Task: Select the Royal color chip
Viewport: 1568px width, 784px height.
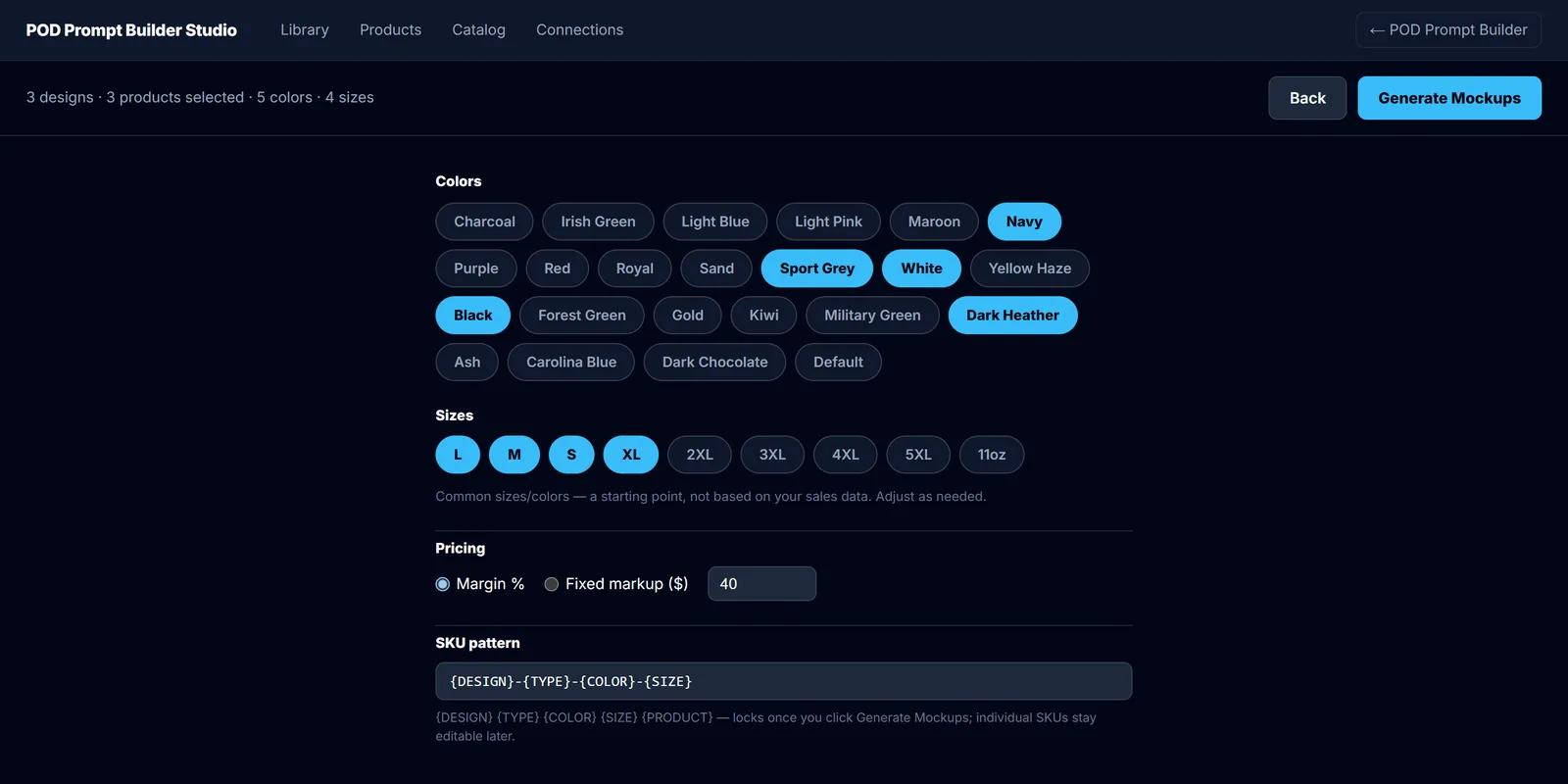Action: point(635,269)
